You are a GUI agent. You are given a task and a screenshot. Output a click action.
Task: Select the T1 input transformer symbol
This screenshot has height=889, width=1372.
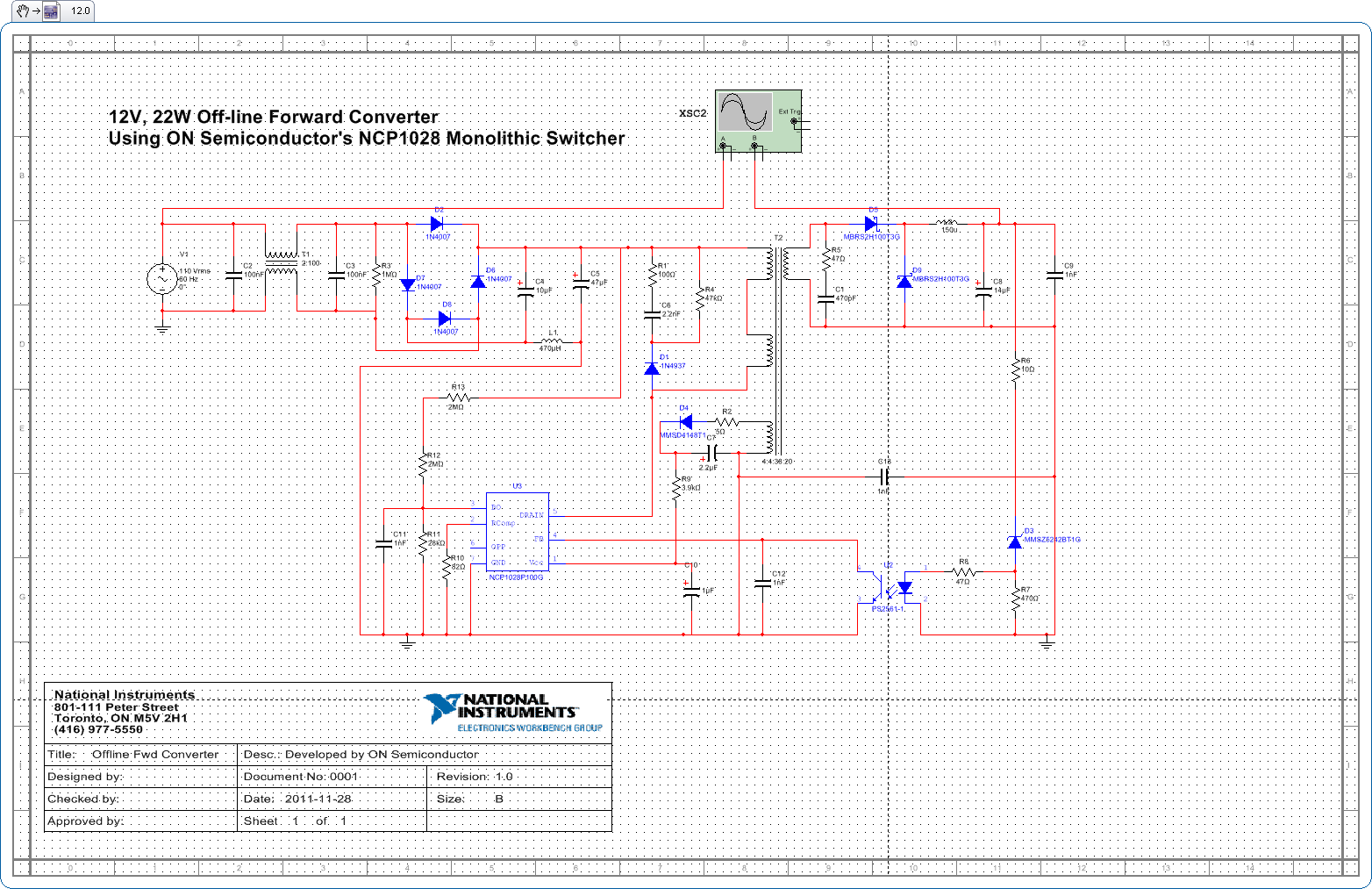[282, 263]
